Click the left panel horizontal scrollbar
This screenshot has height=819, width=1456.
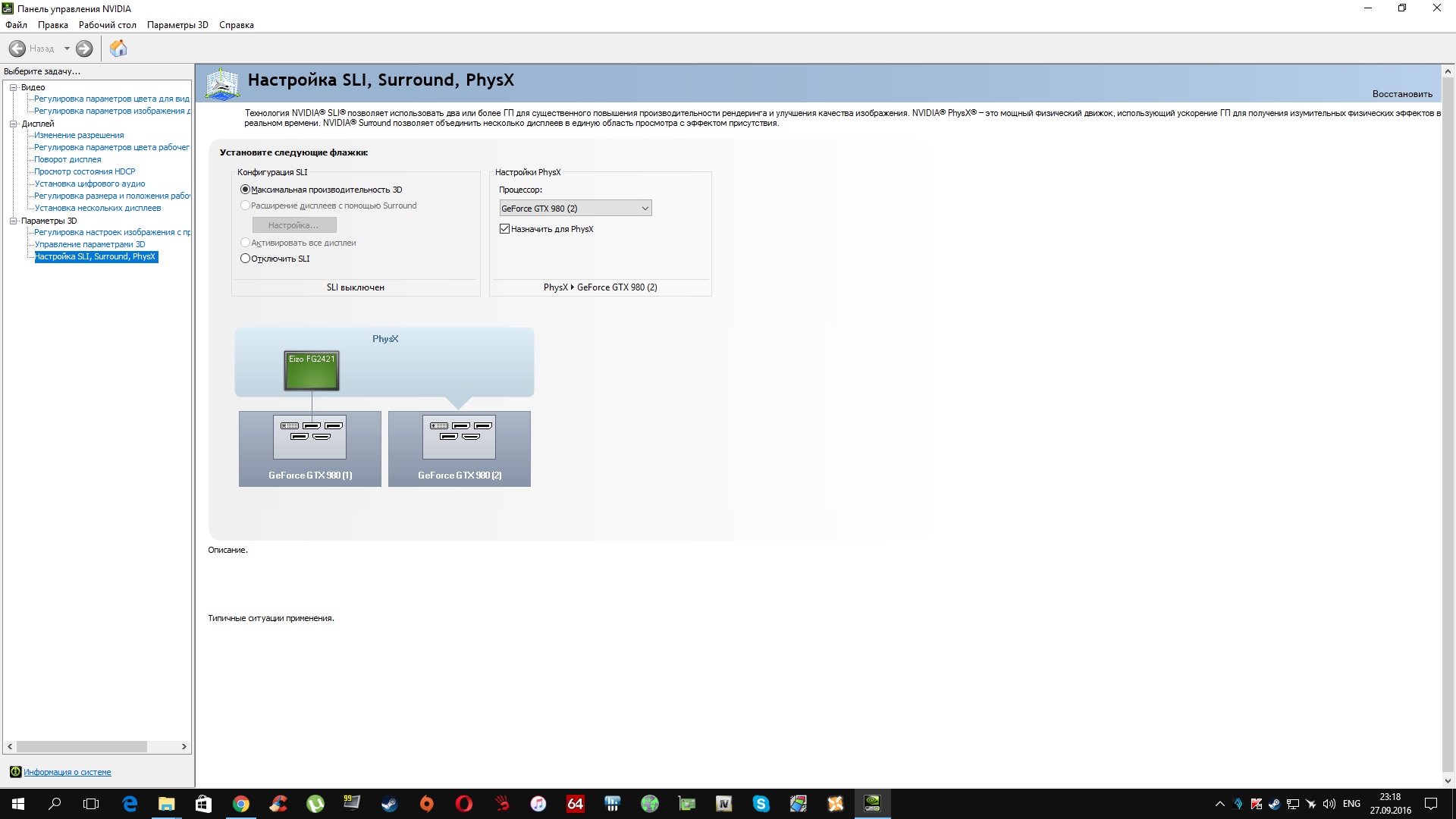(82, 747)
